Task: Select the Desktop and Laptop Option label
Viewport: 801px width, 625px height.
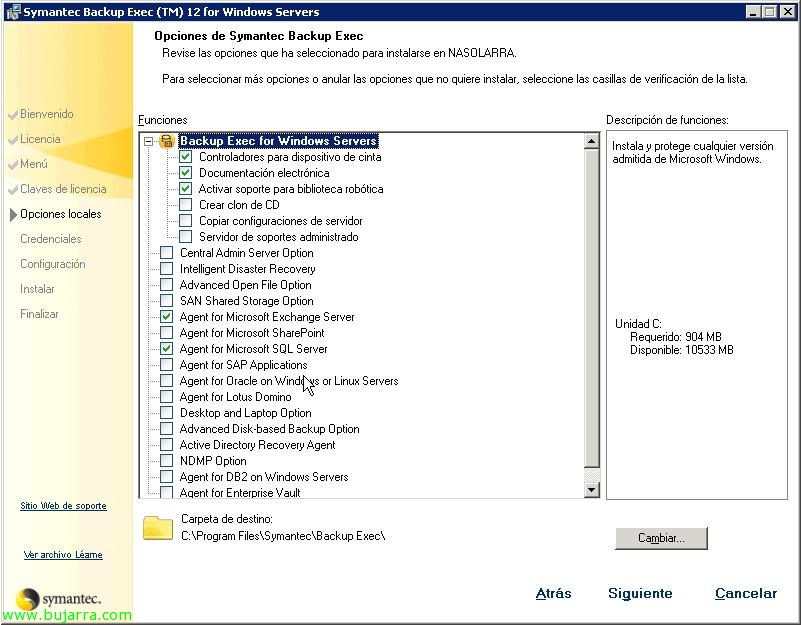Action: 245,413
